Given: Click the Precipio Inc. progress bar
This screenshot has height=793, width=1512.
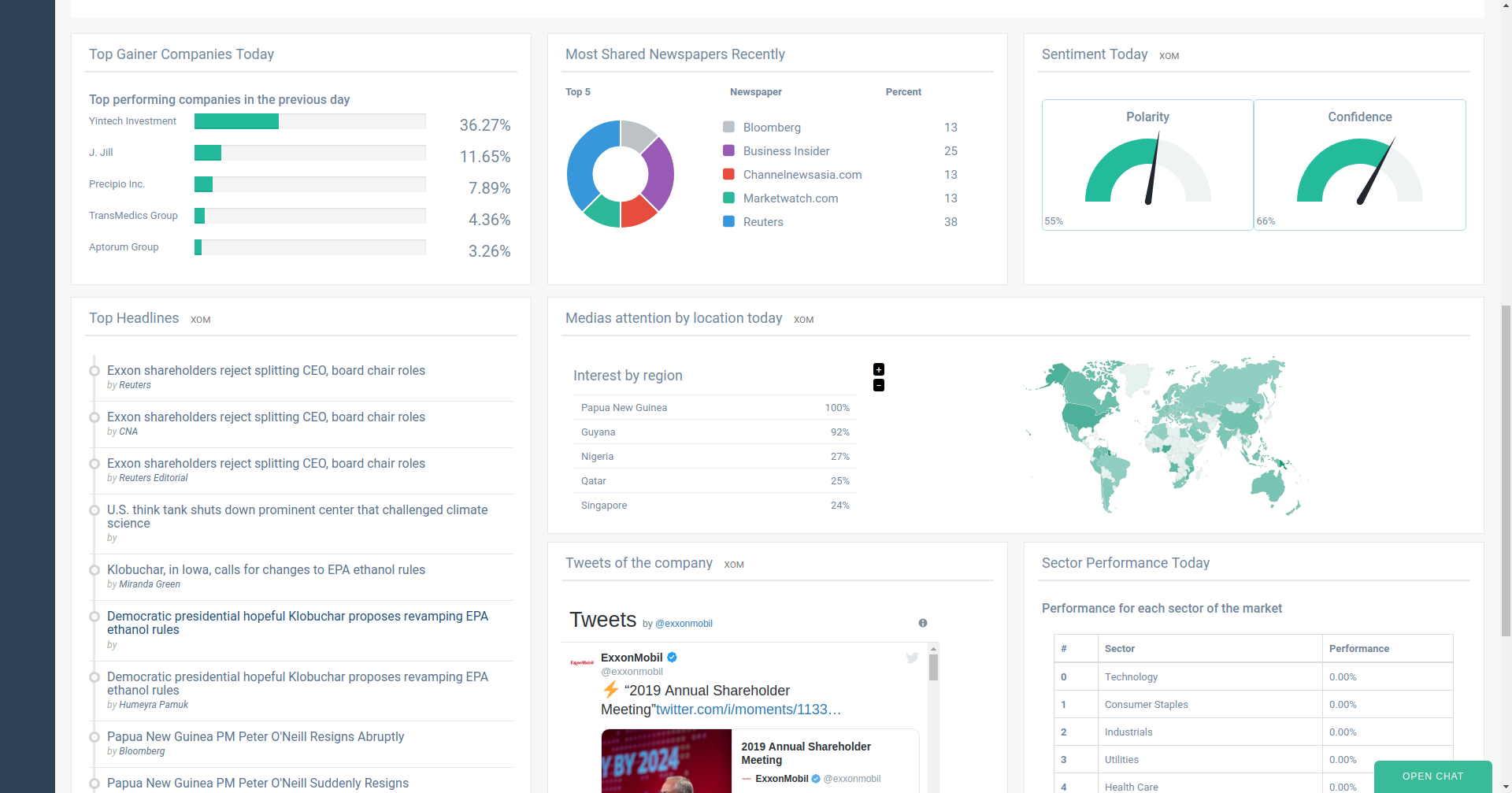Looking at the screenshot, I should click(310, 184).
